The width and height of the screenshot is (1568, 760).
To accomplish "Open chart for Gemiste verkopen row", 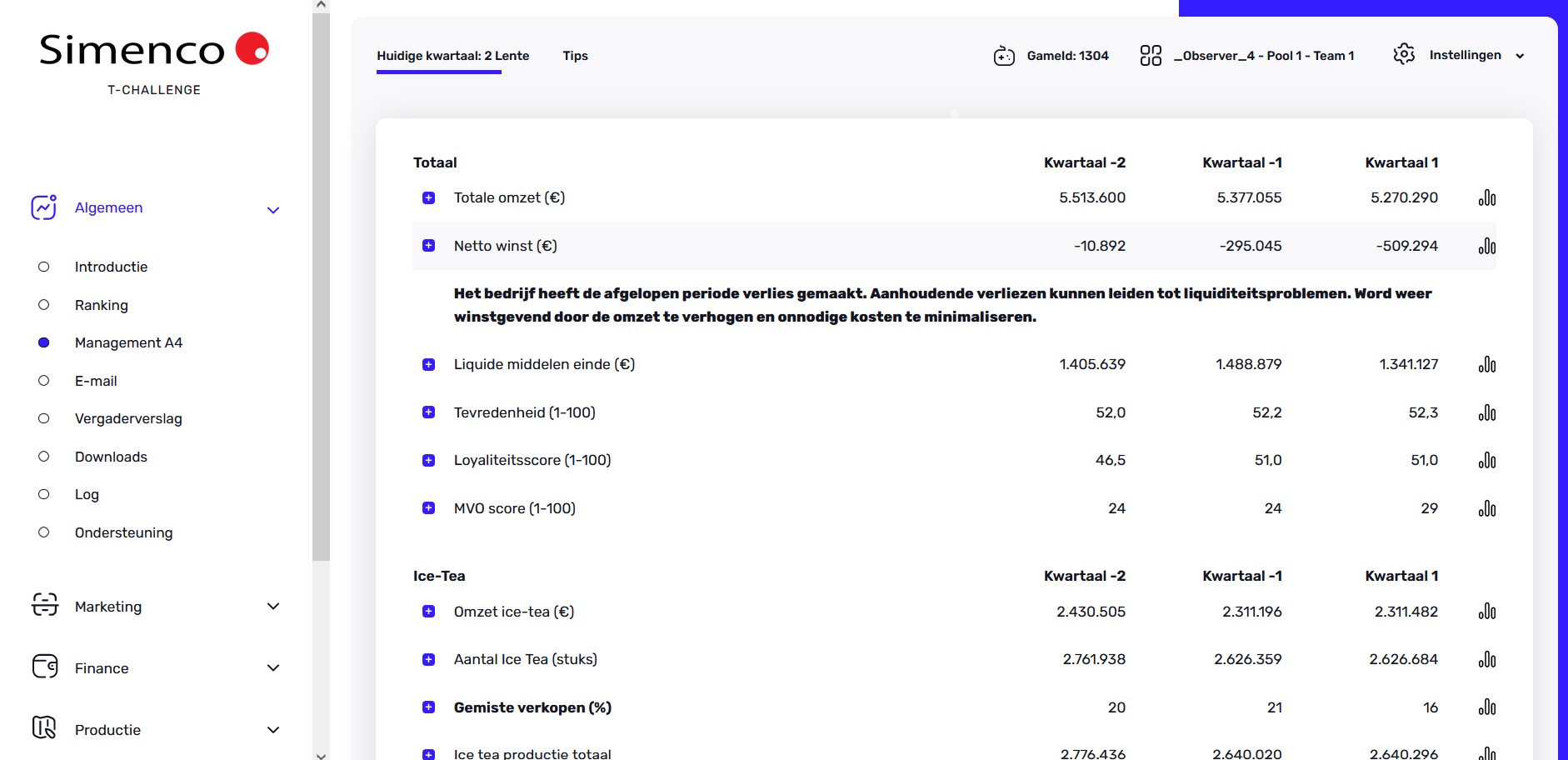I will pos(1487,708).
